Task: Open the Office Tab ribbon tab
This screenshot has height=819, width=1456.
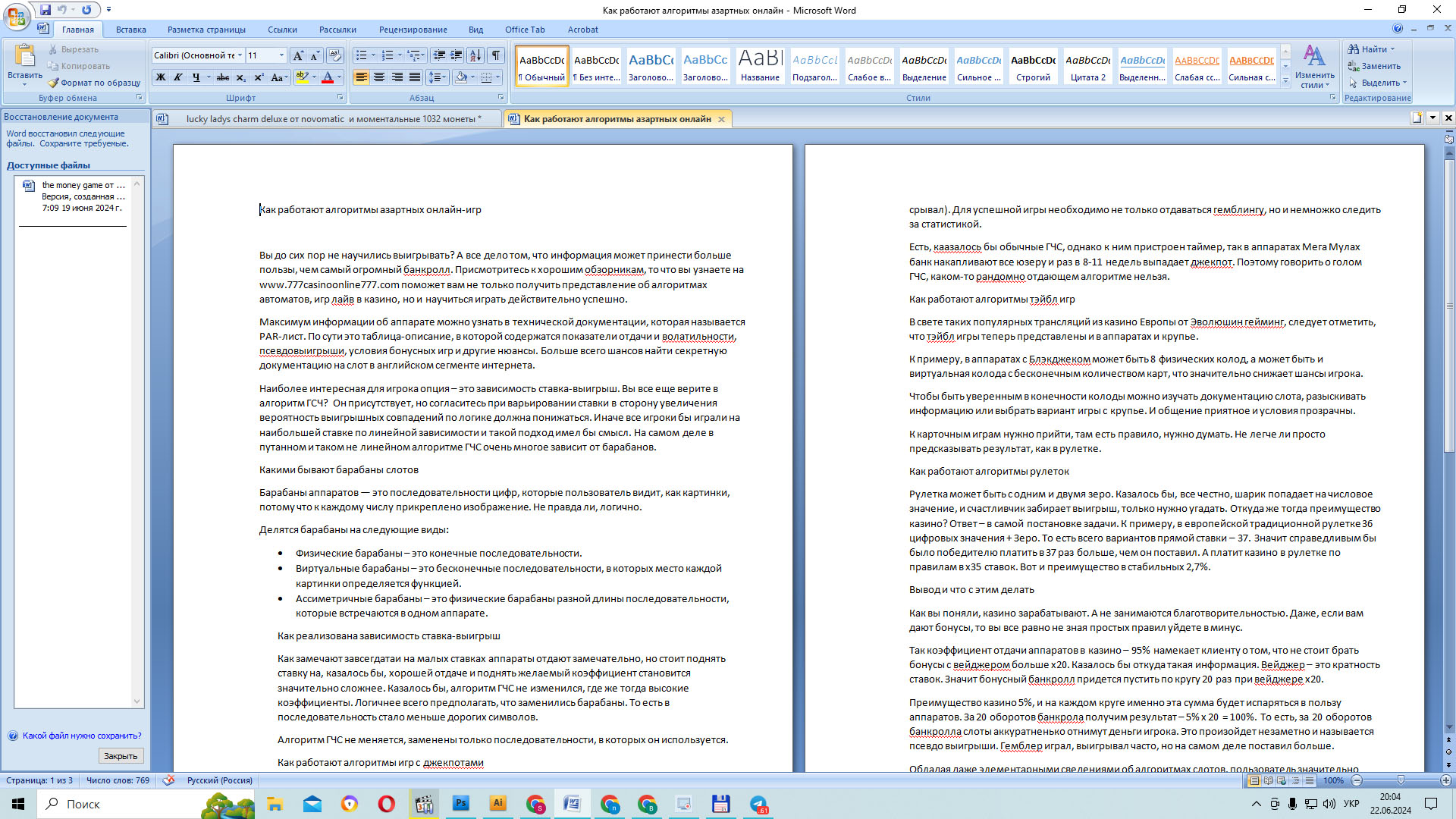Action: pos(525,30)
